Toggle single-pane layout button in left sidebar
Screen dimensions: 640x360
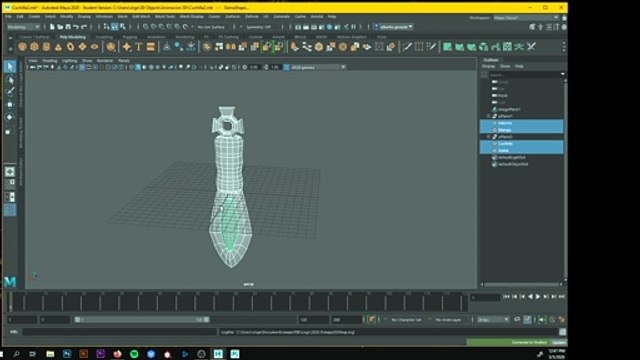click(x=10, y=171)
